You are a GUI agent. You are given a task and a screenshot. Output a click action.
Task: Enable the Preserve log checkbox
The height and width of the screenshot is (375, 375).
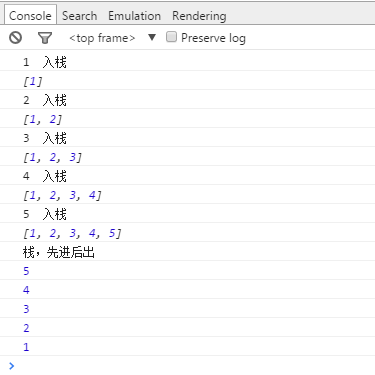pyautogui.click(x=171, y=37)
